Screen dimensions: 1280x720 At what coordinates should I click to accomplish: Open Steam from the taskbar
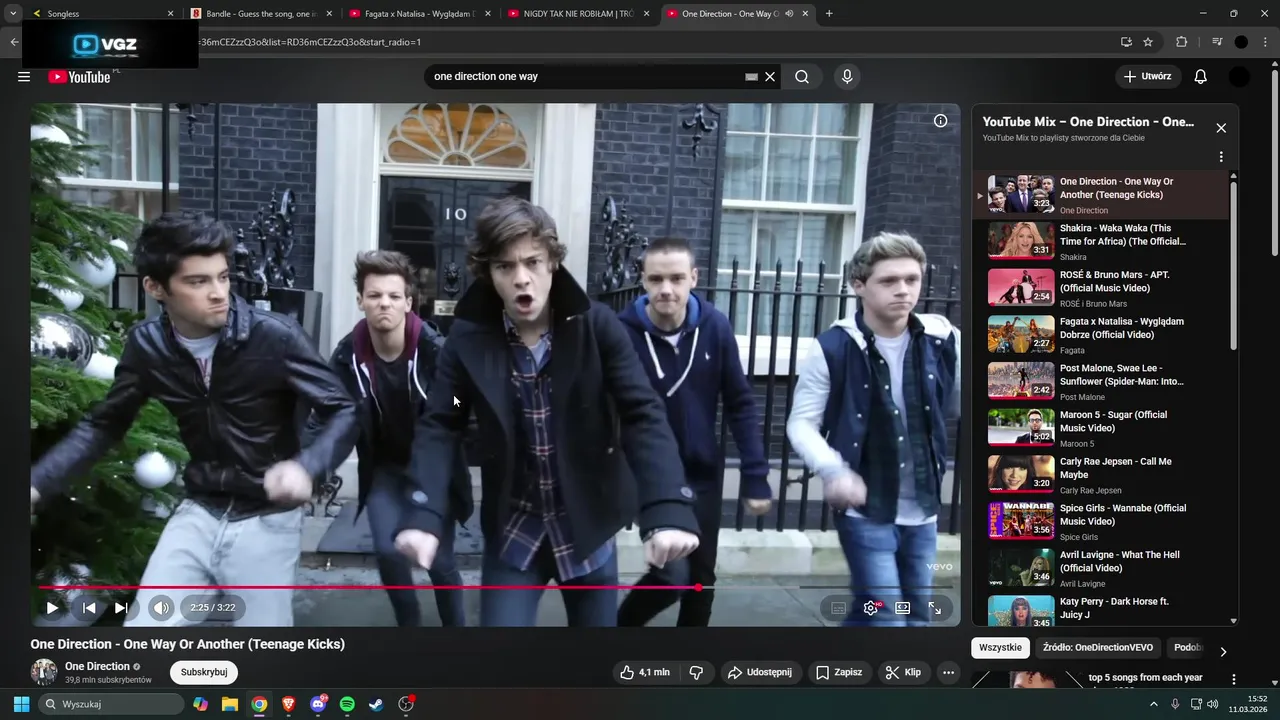[376, 704]
